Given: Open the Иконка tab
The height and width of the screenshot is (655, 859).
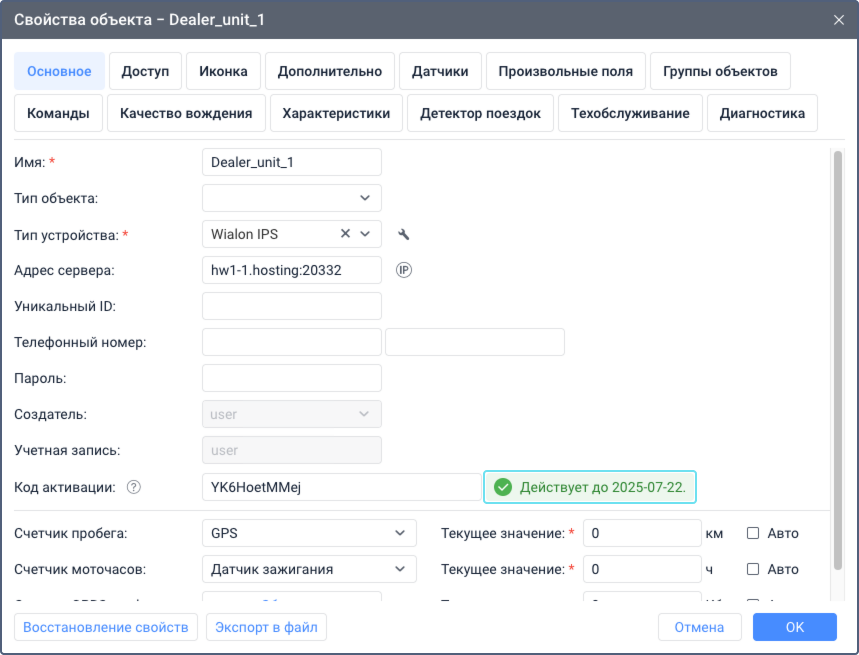Looking at the screenshot, I should [x=224, y=71].
